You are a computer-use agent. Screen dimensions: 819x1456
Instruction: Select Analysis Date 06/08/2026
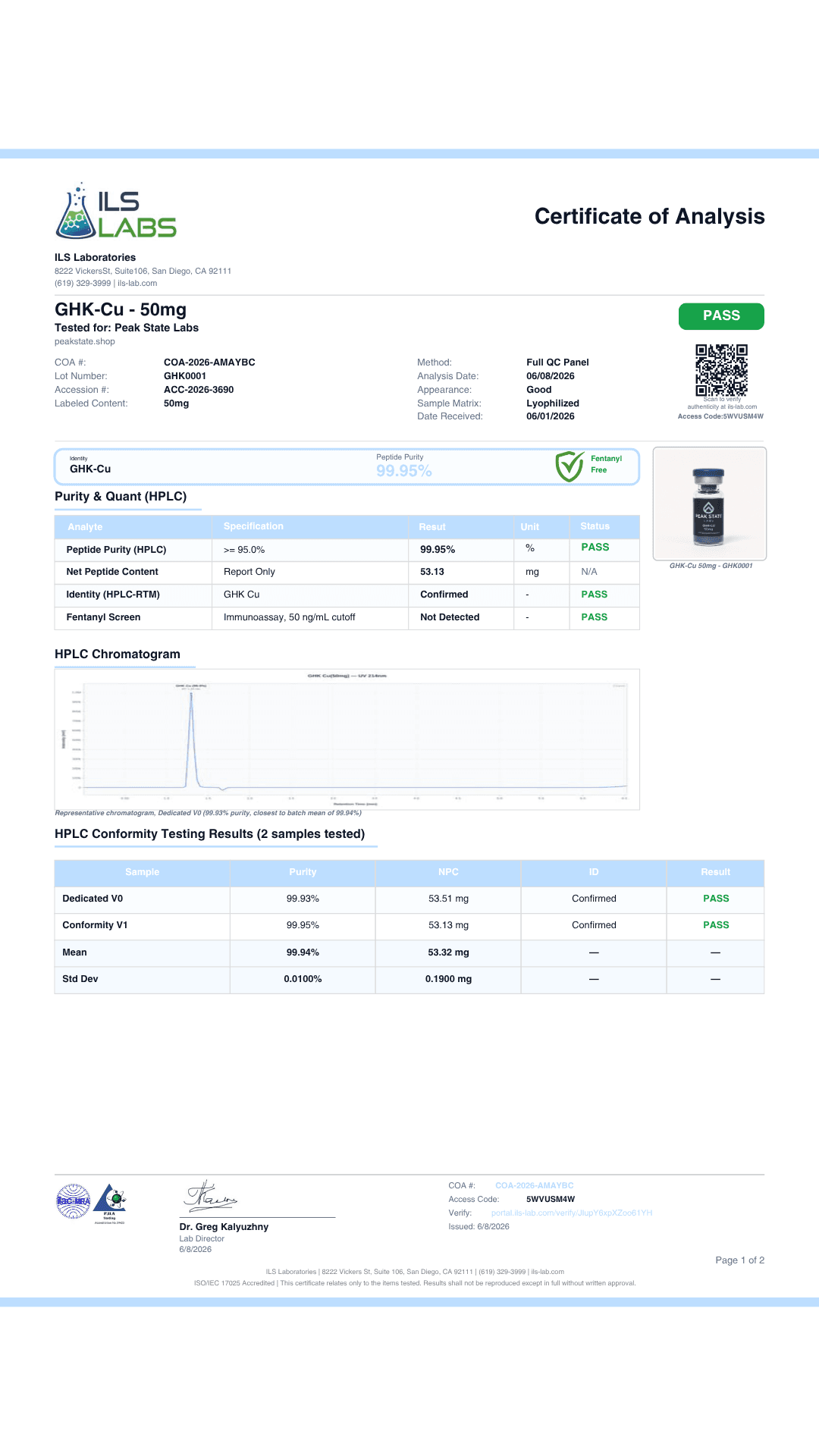551,376
